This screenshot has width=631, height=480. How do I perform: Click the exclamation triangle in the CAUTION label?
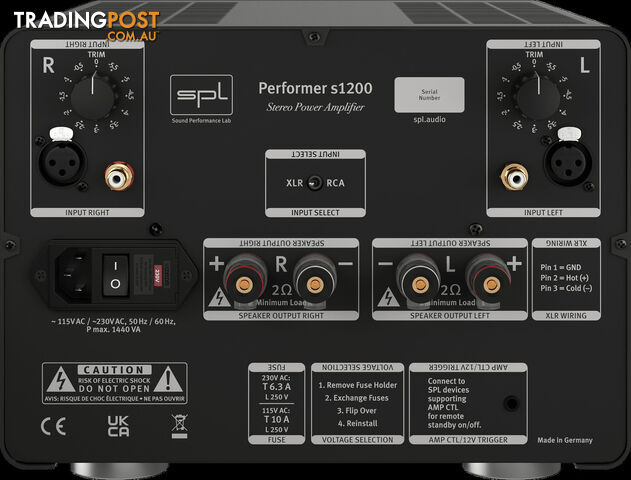coord(168,379)
